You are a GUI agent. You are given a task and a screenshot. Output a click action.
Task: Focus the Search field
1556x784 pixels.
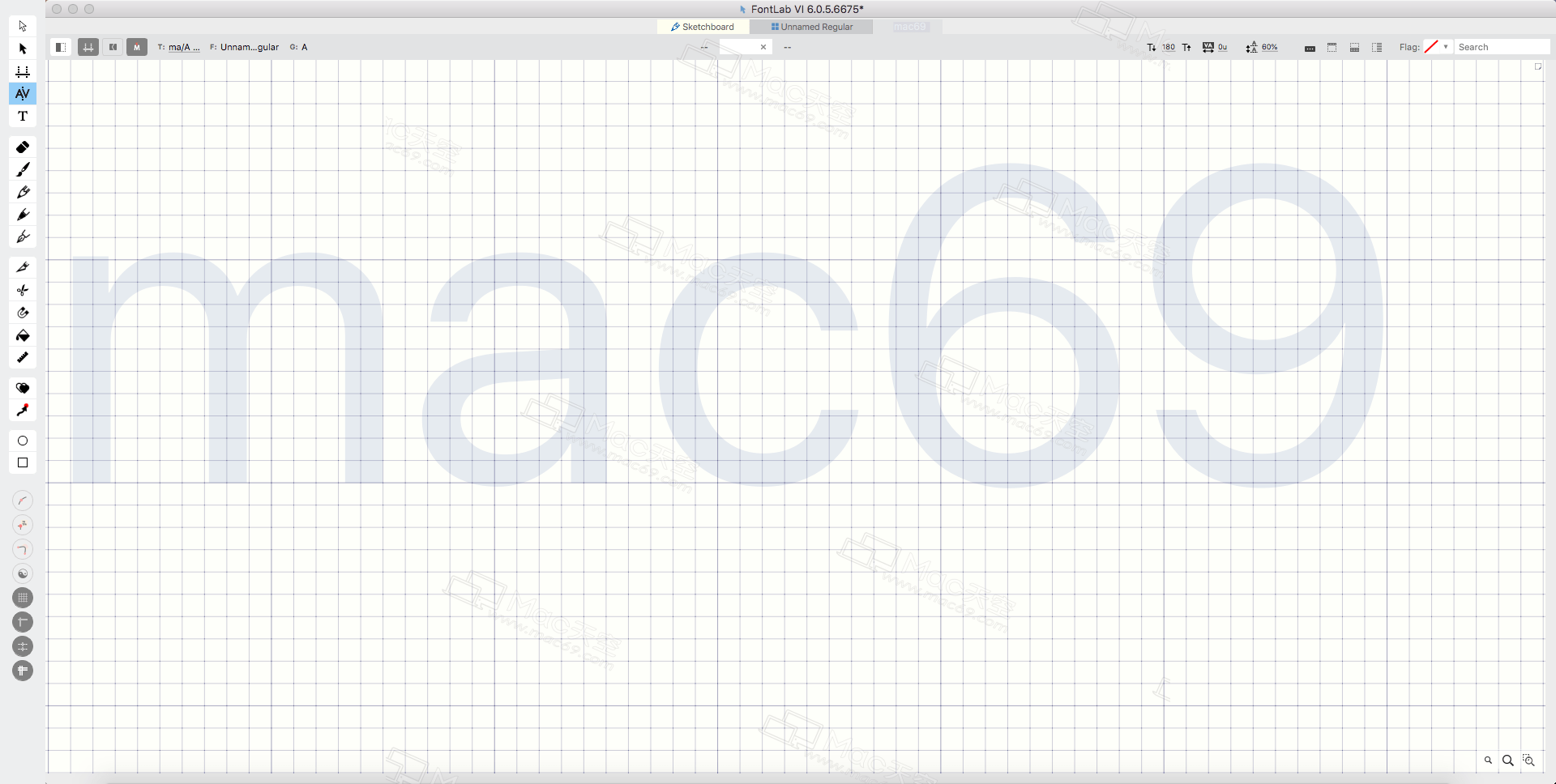[x=1502, y=47]
